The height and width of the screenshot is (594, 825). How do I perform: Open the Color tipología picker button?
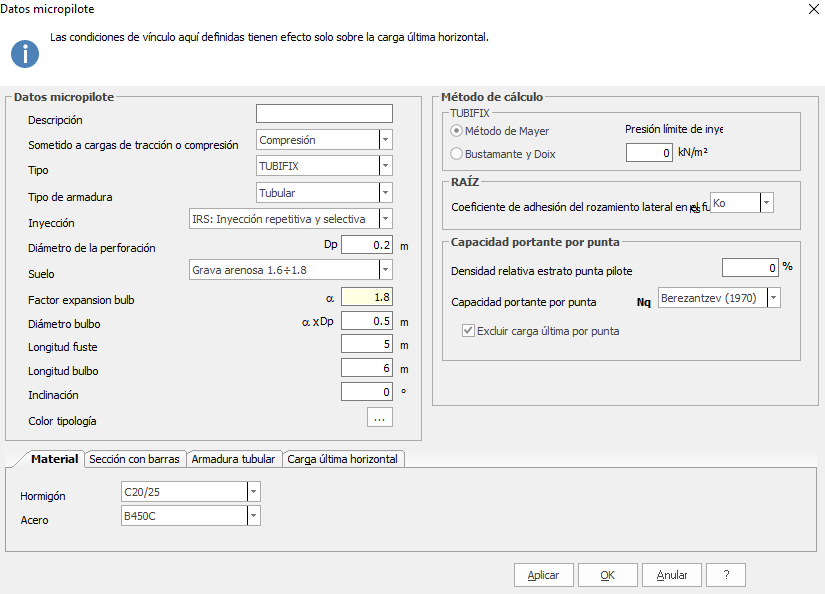pyautogui.click(x=380, y=418)
